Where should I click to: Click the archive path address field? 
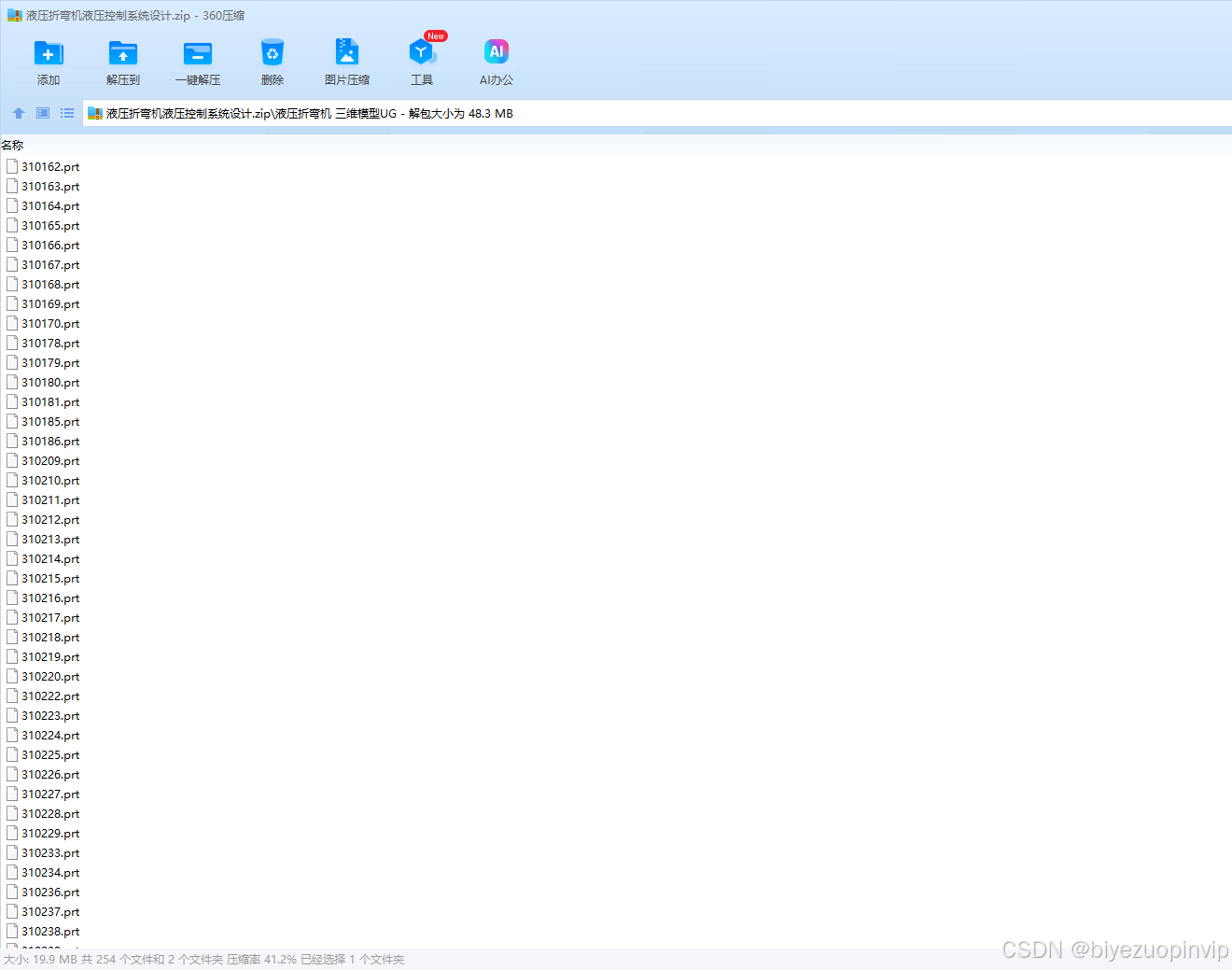657,113
